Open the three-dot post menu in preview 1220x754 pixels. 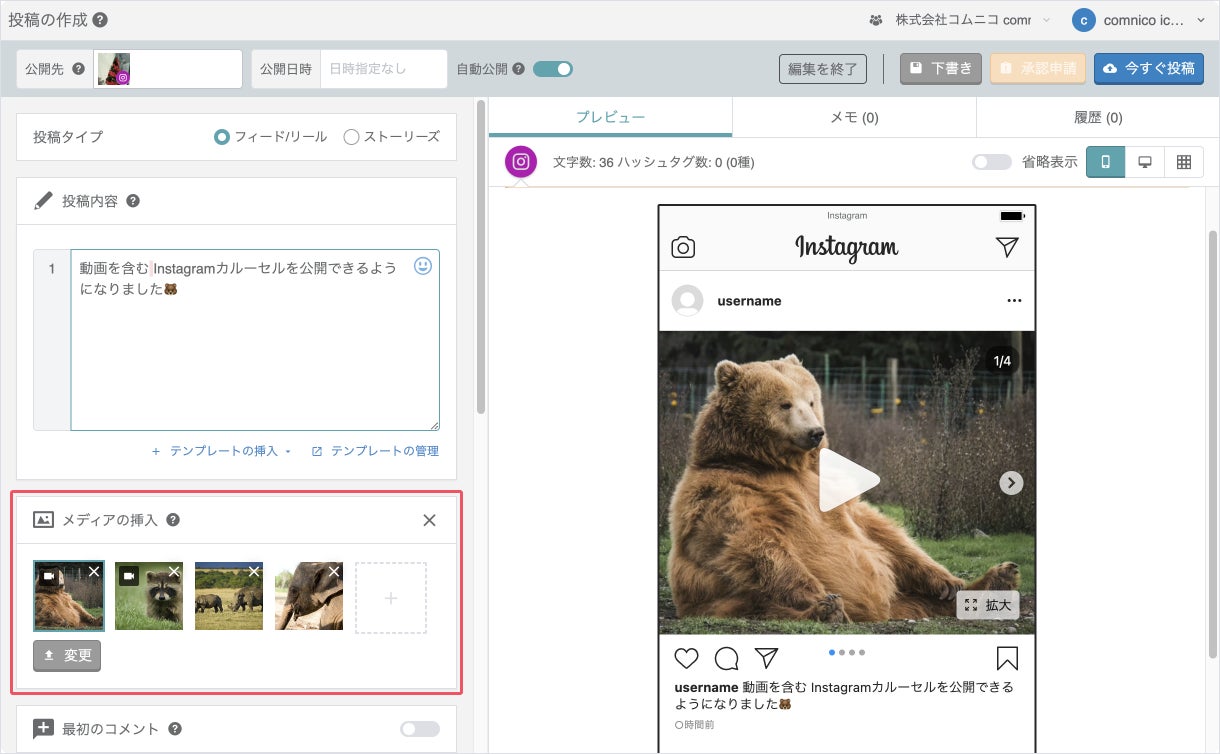(1014, 301)
